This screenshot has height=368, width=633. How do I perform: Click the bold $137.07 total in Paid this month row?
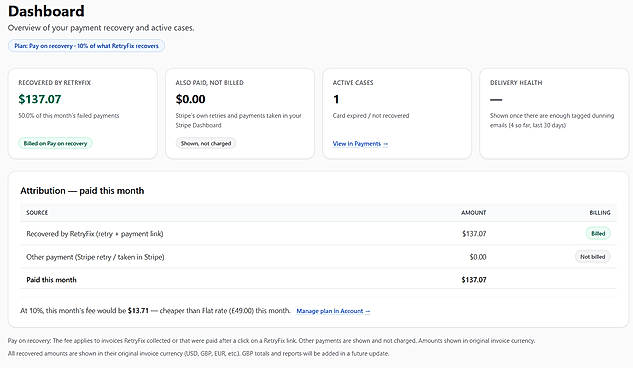tap(474, 280)
